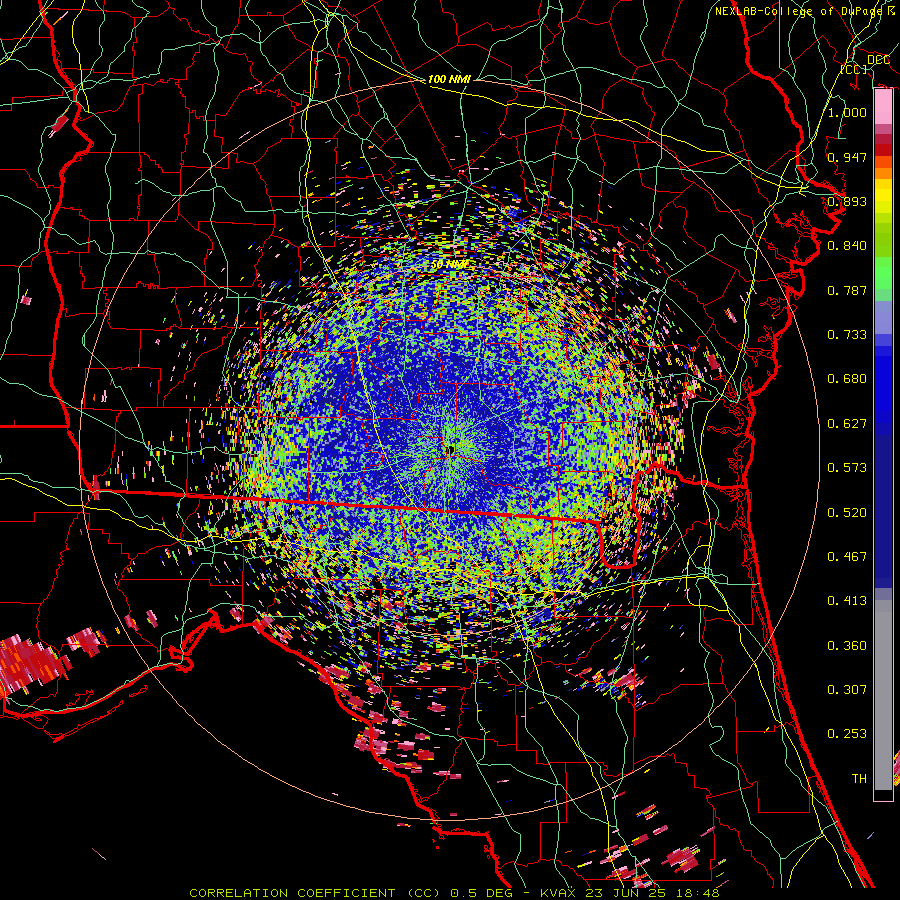Click the Correlation Coefficient caption at bottom
Screen dimensions: 900x900
pos(454,893)
